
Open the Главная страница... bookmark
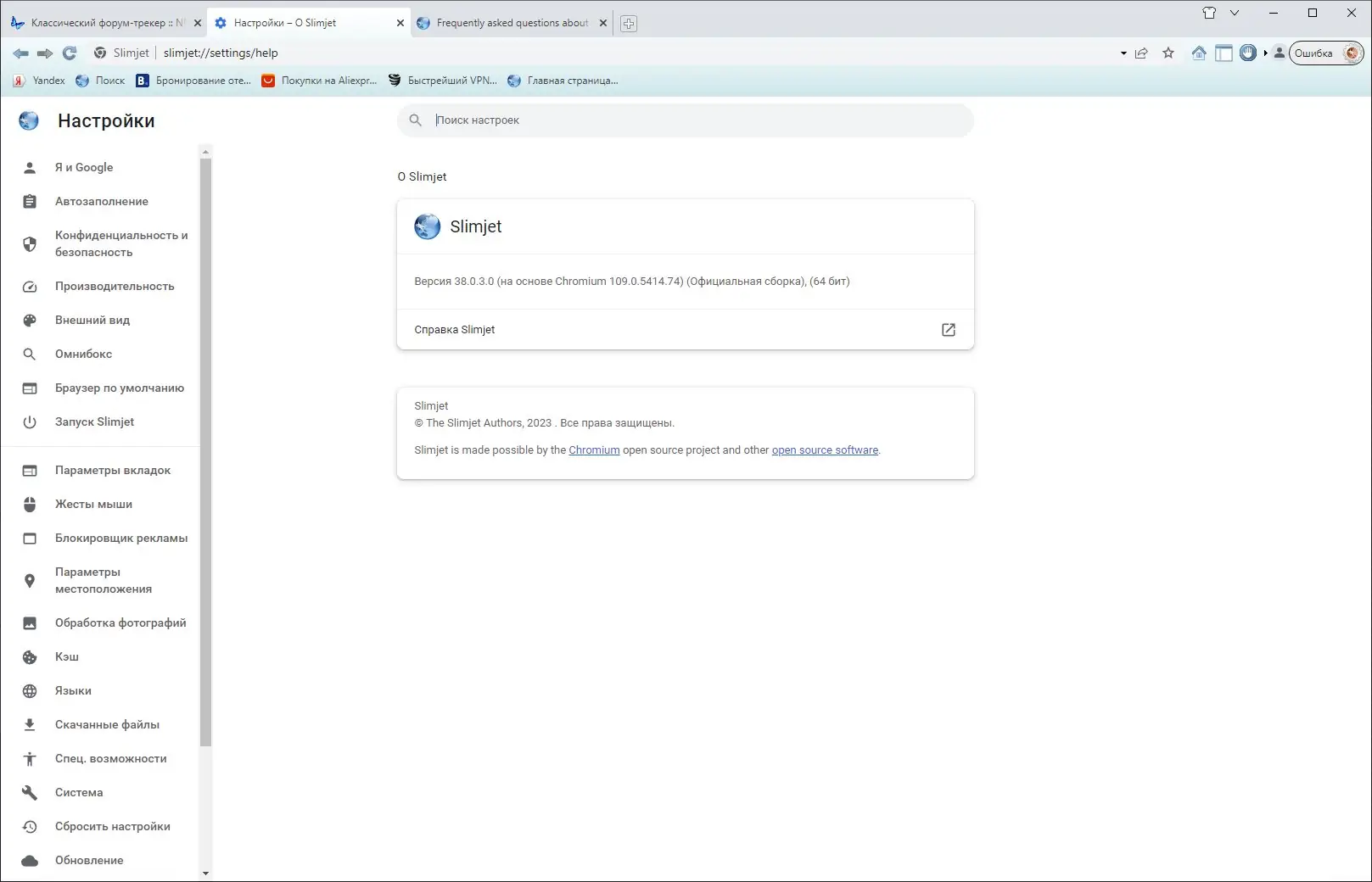[563, 81]
